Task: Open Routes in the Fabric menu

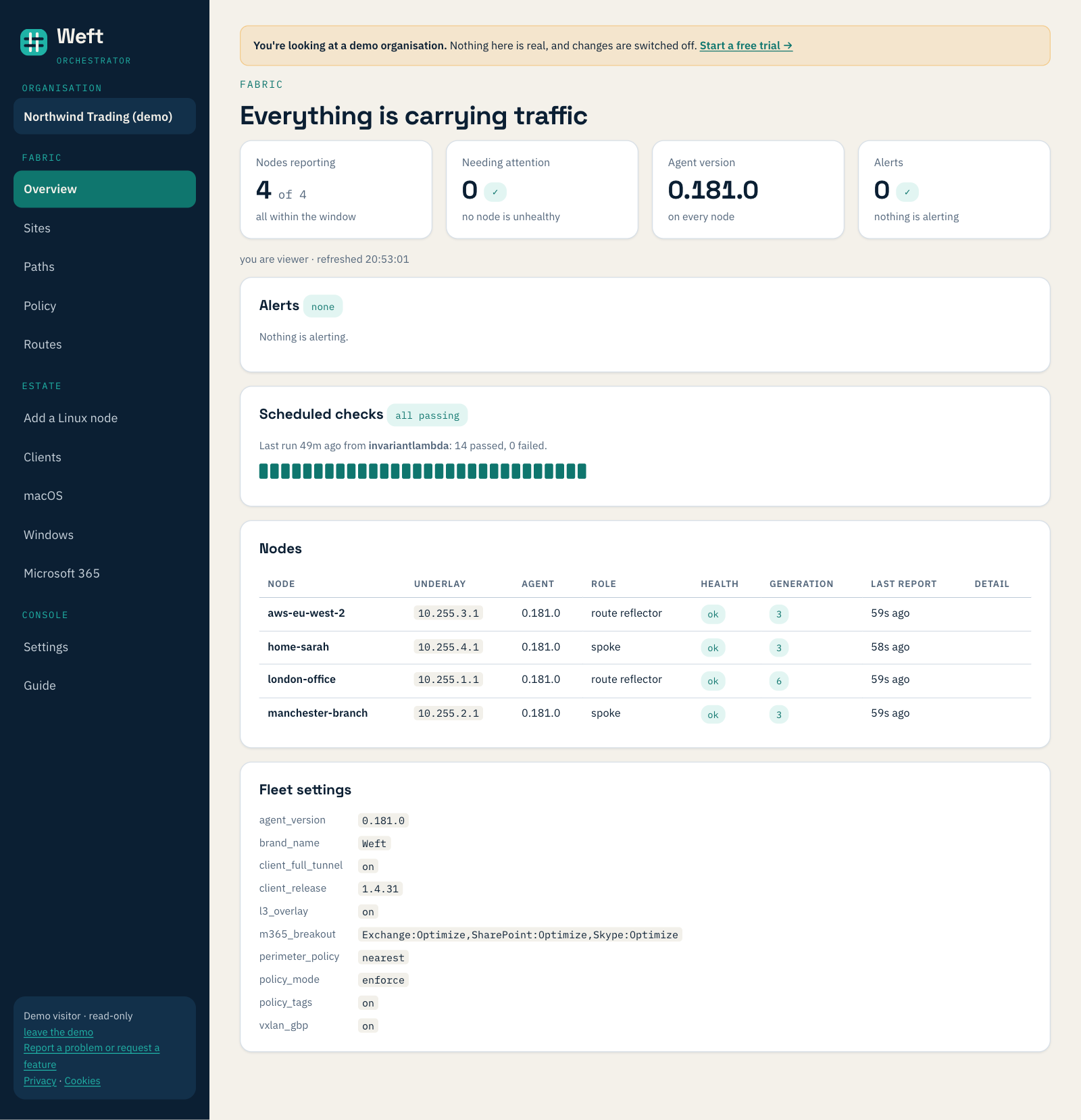Action: coord(105,345)
